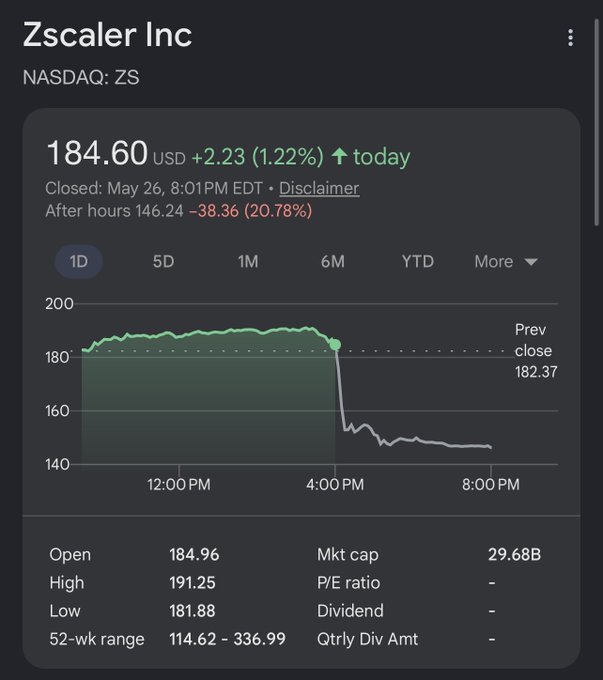603x680 pixels.
Task: Switch to the 1M chart view
Action: click(x=248, y=262)
